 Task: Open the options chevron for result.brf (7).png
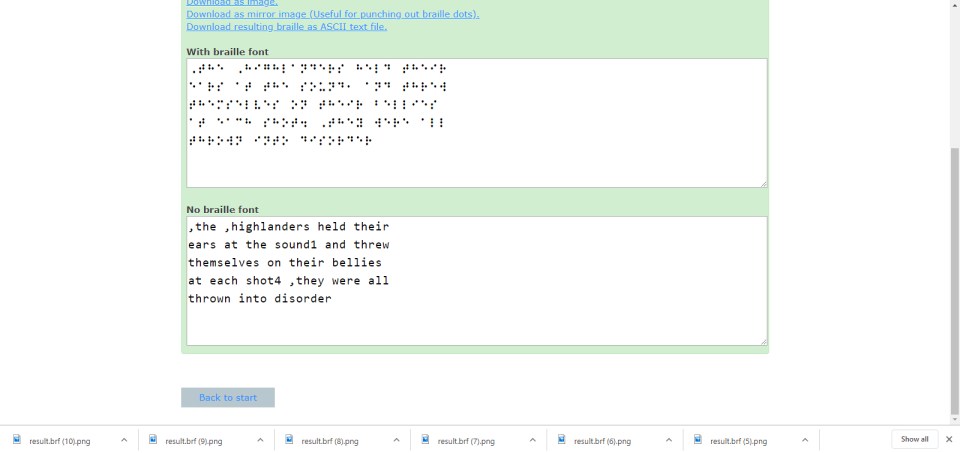[x=532, y=440]
